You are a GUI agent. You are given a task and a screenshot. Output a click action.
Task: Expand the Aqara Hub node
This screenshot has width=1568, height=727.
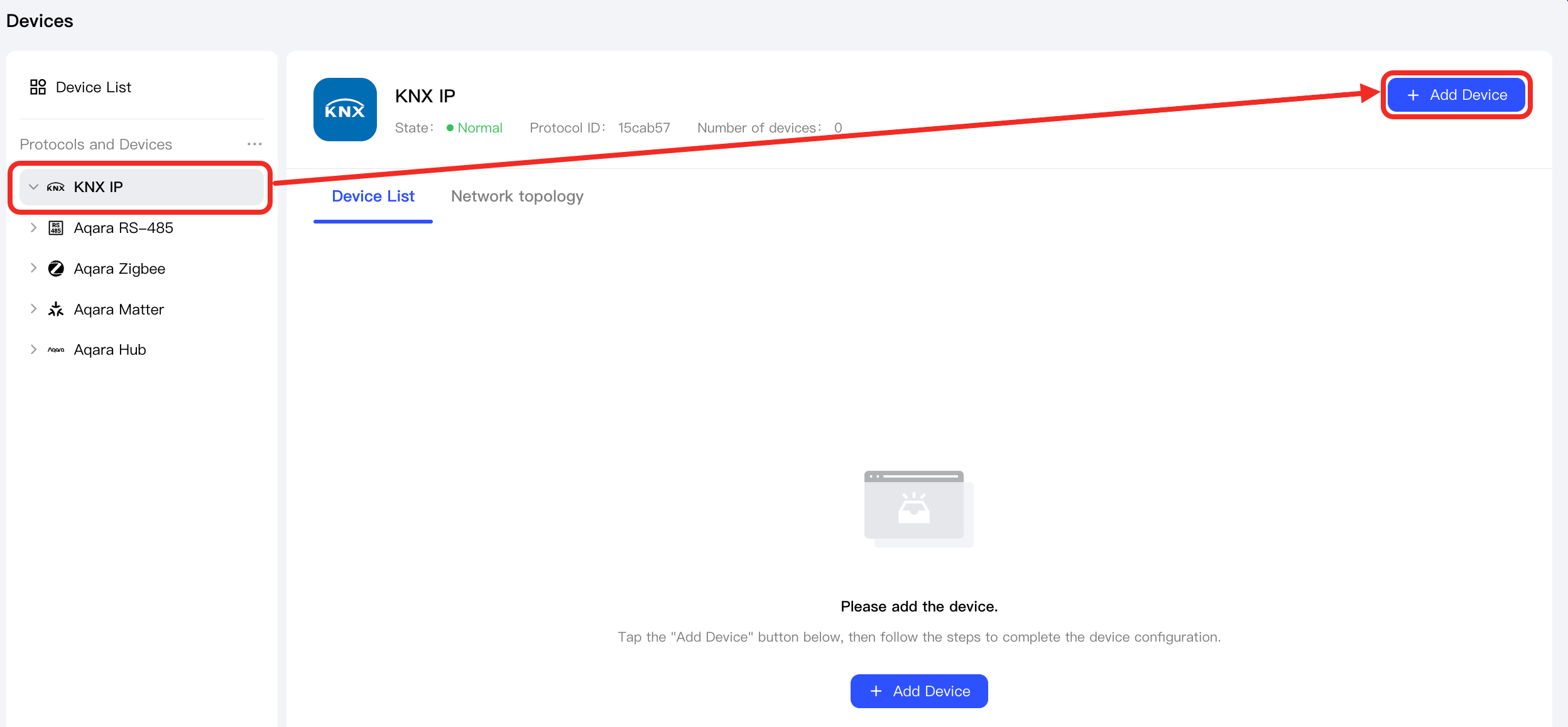[34, 349]
